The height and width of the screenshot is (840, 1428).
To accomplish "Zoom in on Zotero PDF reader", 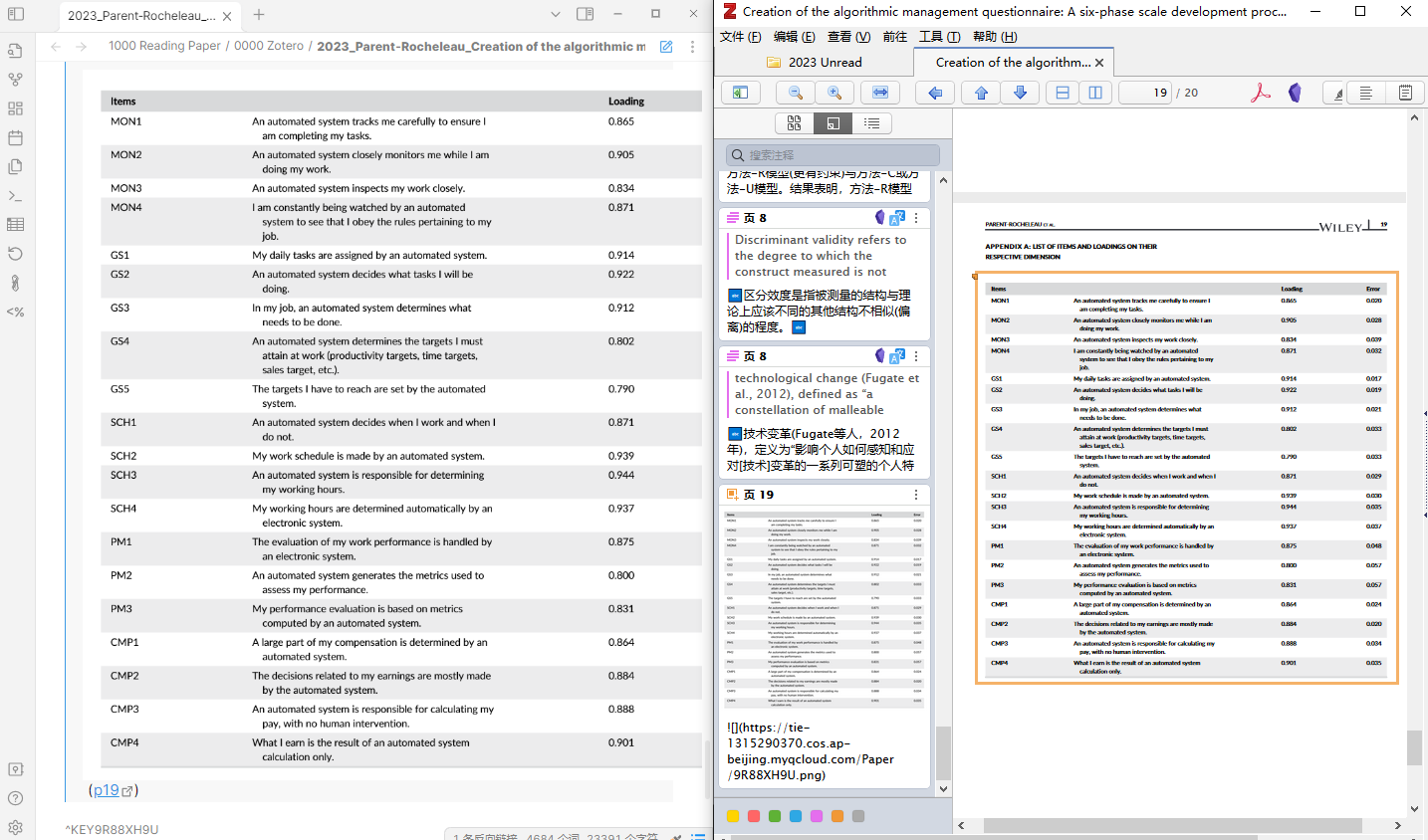I will pyautogui.click(x=834, y=93).
